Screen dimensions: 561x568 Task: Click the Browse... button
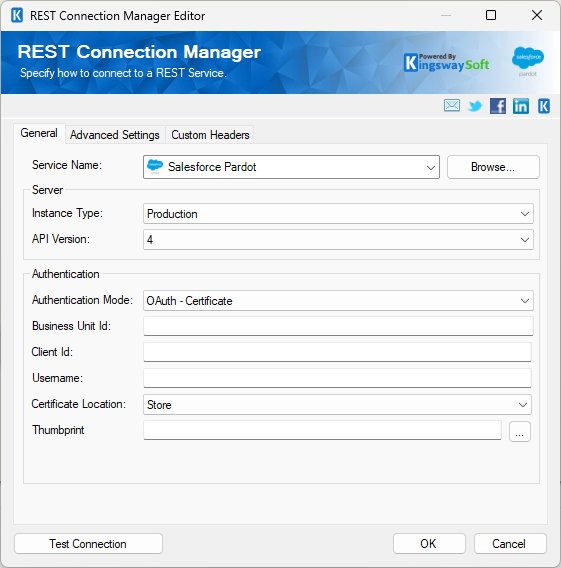coord(493,167)
